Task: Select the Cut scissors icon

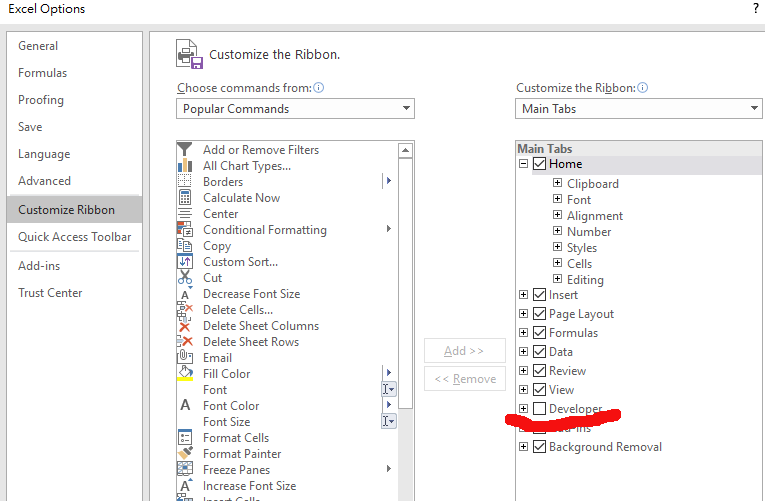Action: click(185, 278)
